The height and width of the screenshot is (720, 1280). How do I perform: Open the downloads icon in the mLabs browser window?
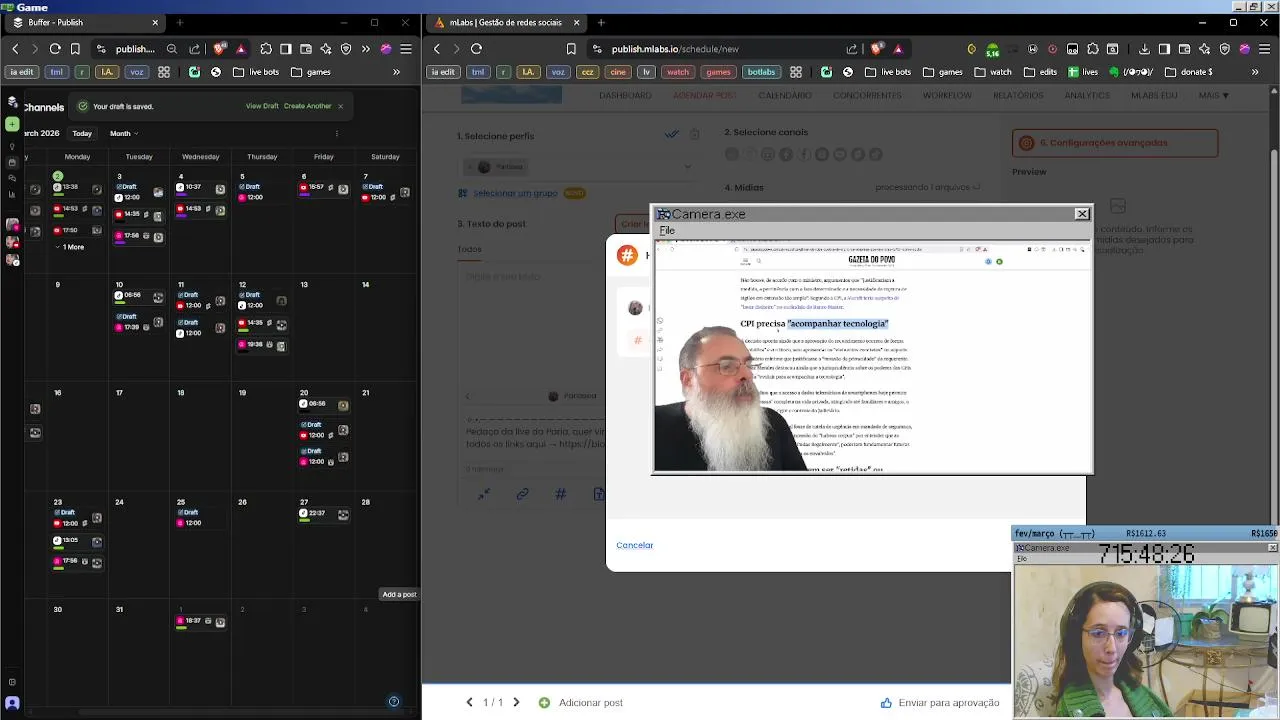pyautogui.click(x=1144, y=48)
